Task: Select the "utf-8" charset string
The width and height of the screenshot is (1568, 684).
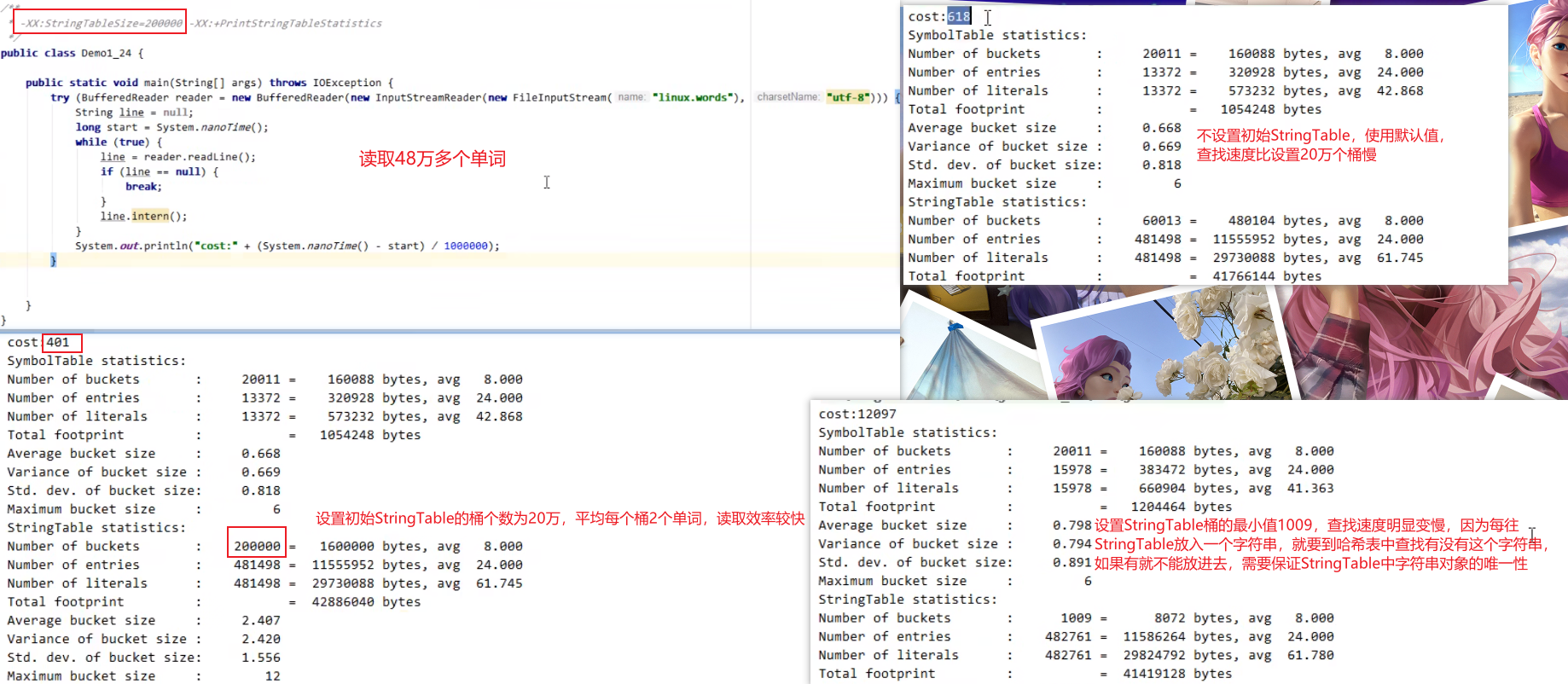Action: [x=848, y=97]
